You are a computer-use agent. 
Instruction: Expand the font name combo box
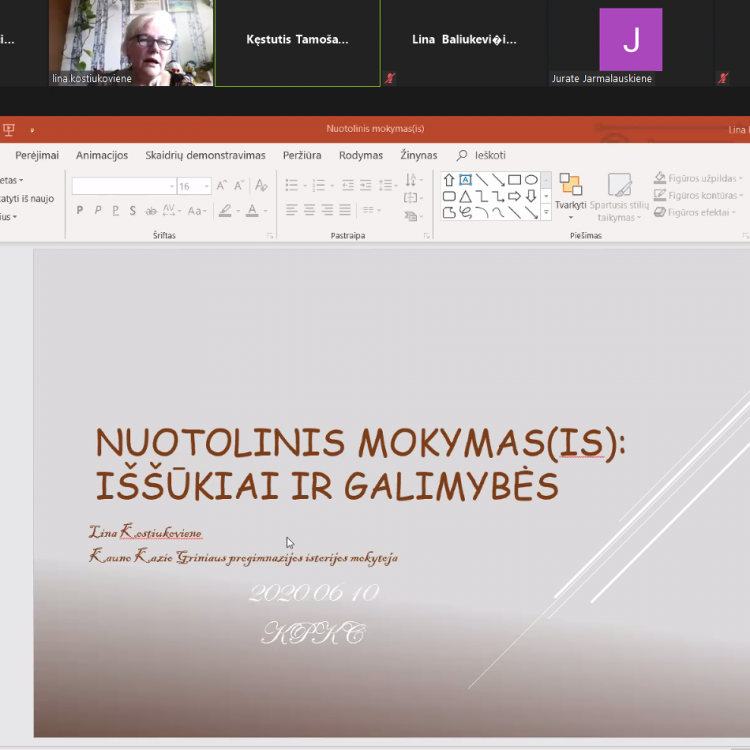point(170,186)
